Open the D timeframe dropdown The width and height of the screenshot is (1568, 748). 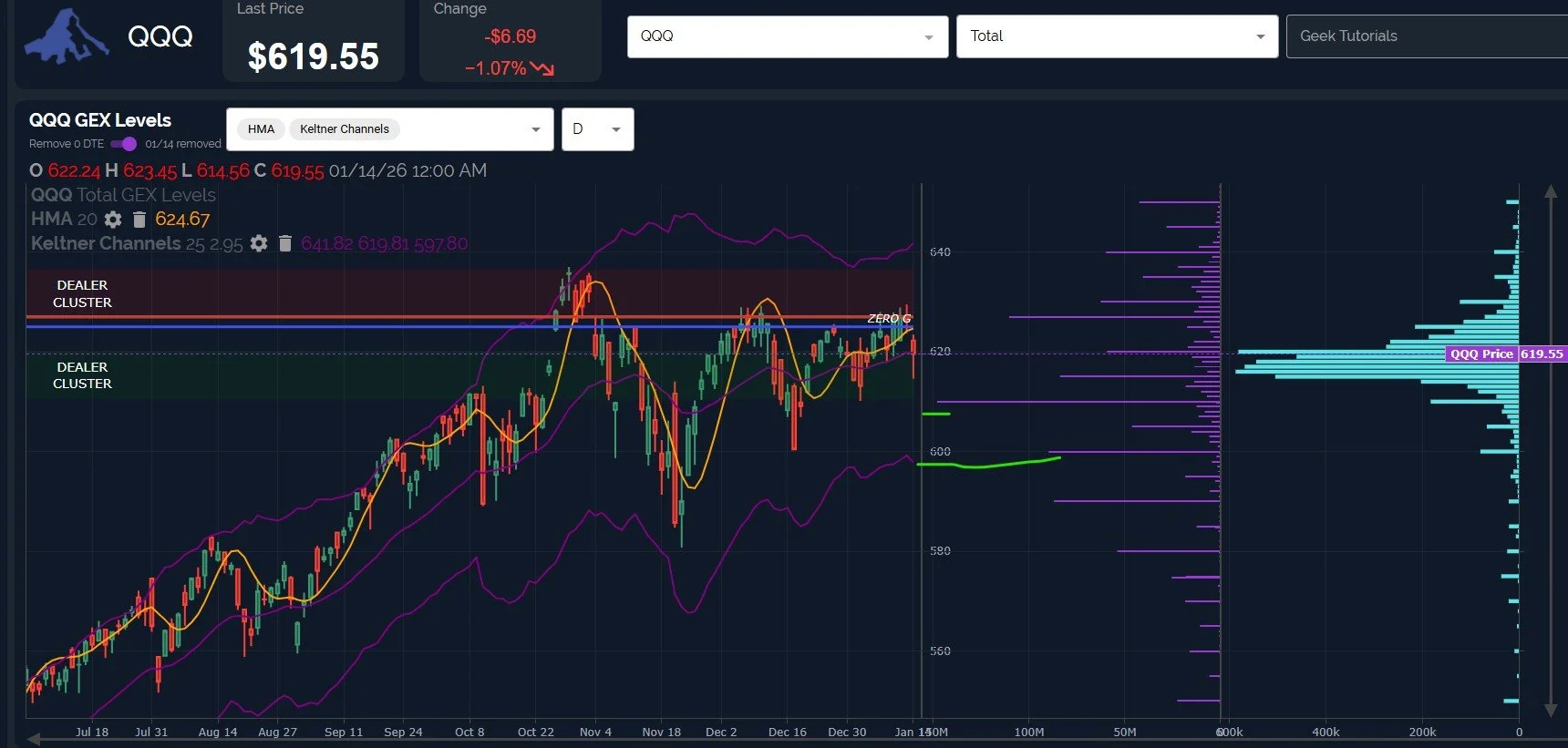[597, 129]
